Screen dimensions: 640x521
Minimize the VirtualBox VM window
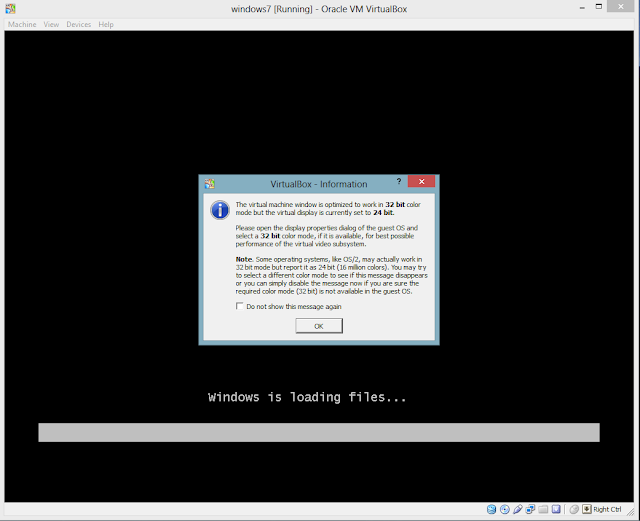click(582, 7)
